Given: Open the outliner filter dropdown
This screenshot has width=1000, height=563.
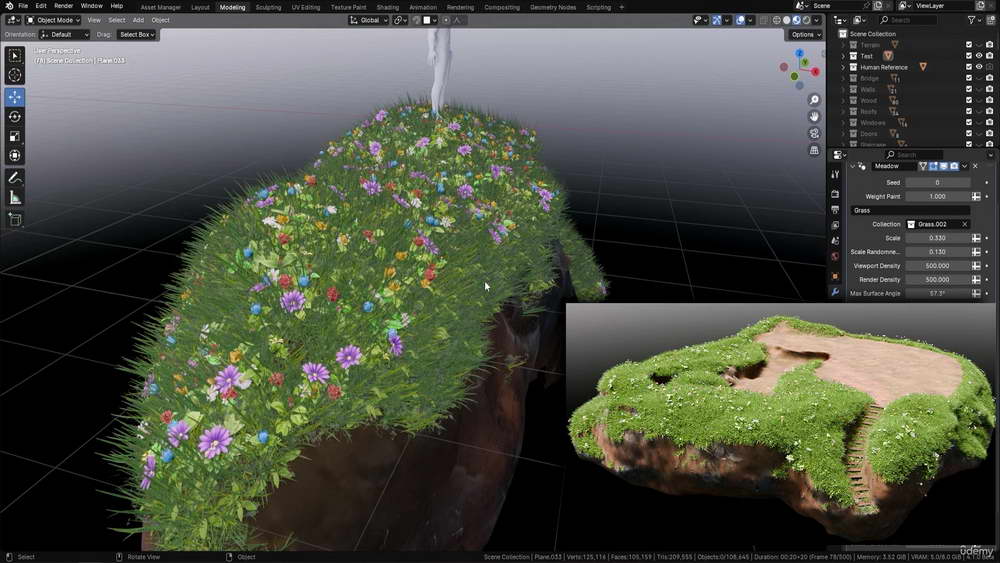Looking at the screenshot, I should (x=974, y=20).
